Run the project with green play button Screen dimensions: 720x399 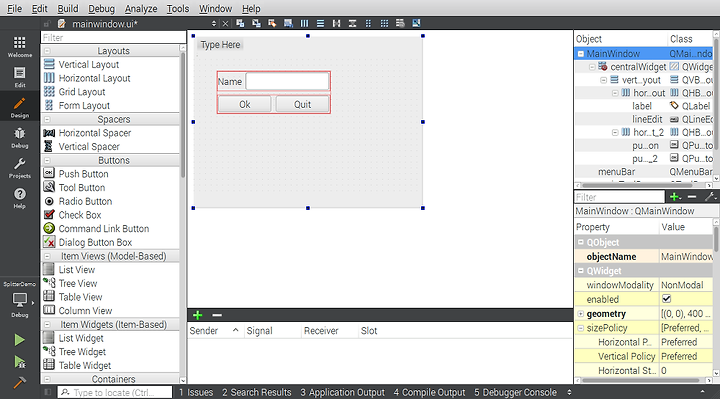point(19,340)
